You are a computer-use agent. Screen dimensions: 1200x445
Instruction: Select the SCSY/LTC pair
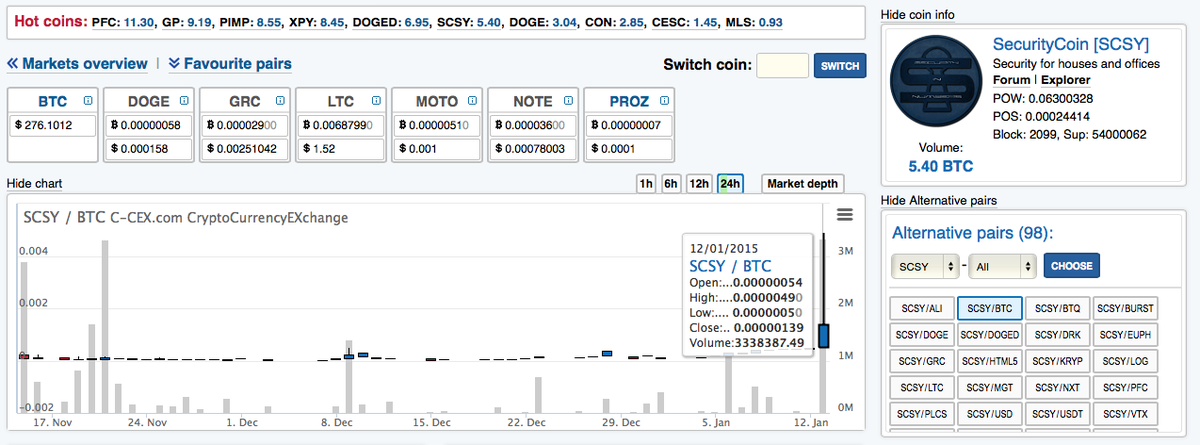coord(920,386)
